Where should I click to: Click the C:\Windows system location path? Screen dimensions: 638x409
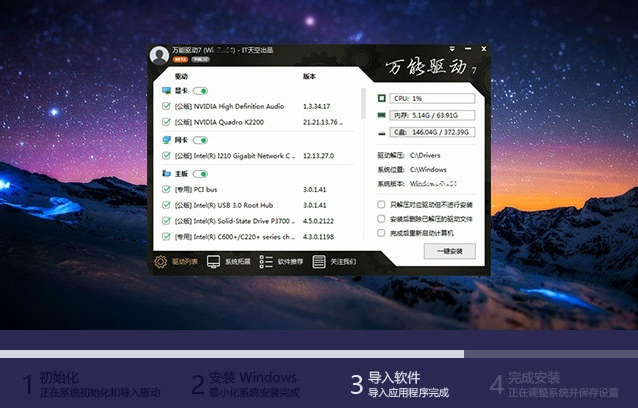(428, 169)
